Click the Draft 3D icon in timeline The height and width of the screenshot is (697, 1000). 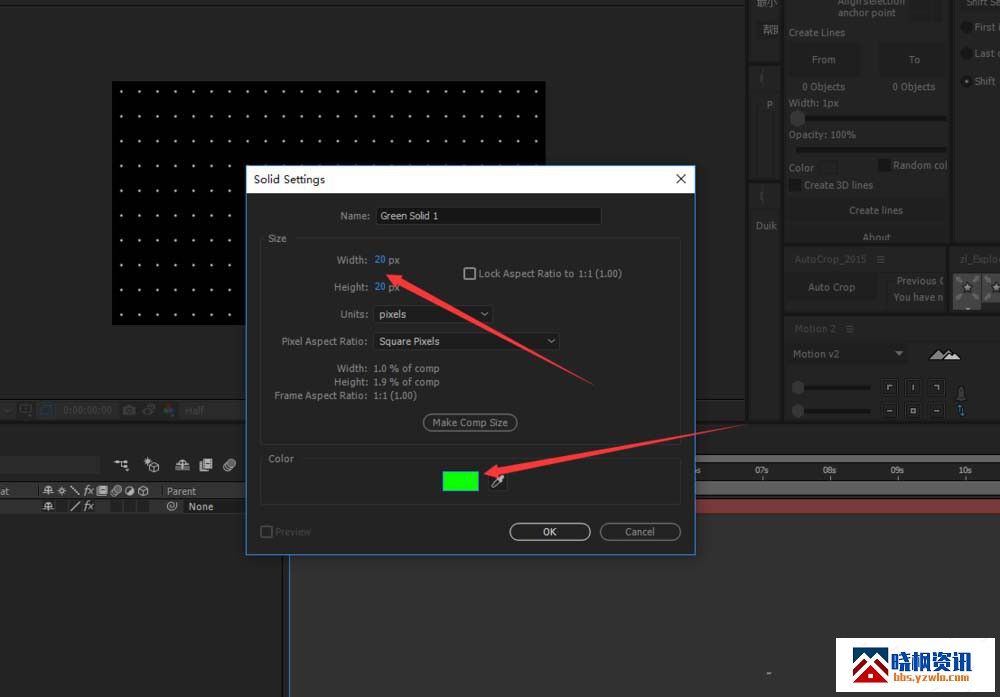pos(151,465)
